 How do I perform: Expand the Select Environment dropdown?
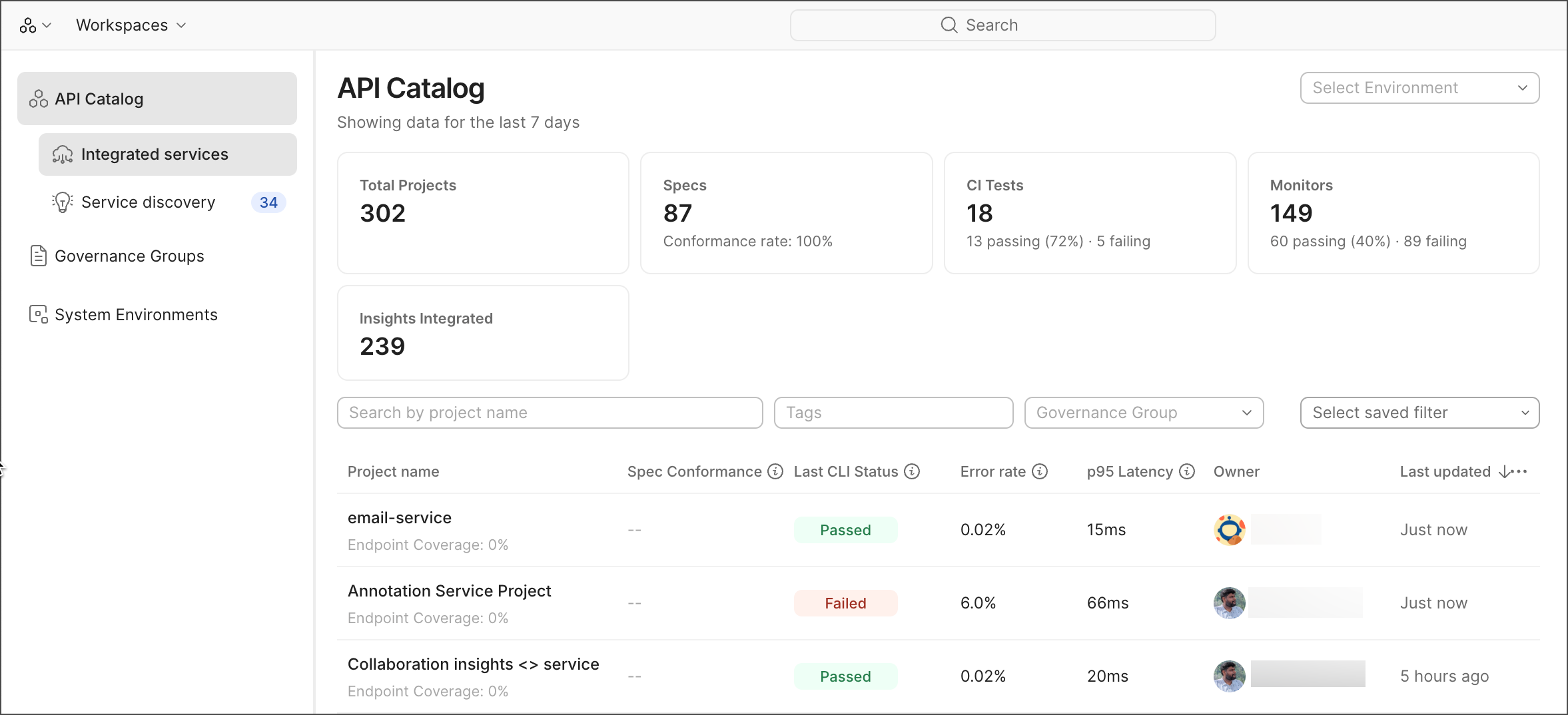(1419, 88)
